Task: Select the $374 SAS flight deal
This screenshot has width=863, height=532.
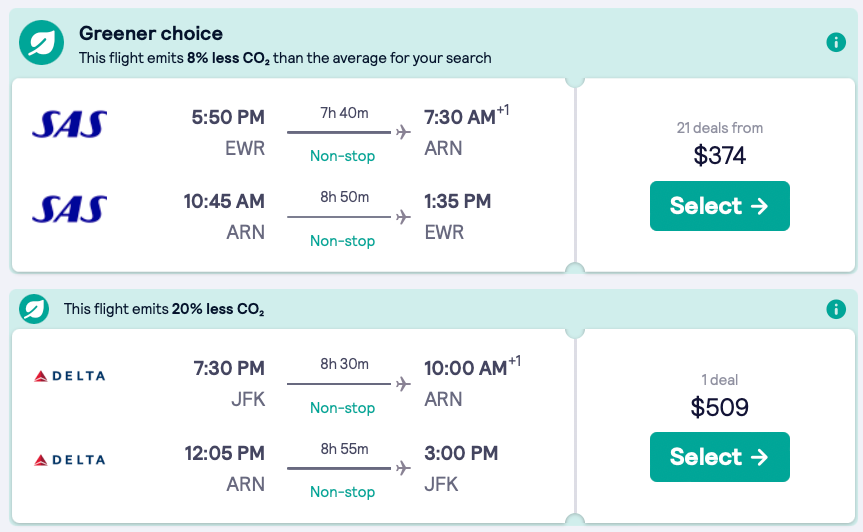Action: pos(719,206)
